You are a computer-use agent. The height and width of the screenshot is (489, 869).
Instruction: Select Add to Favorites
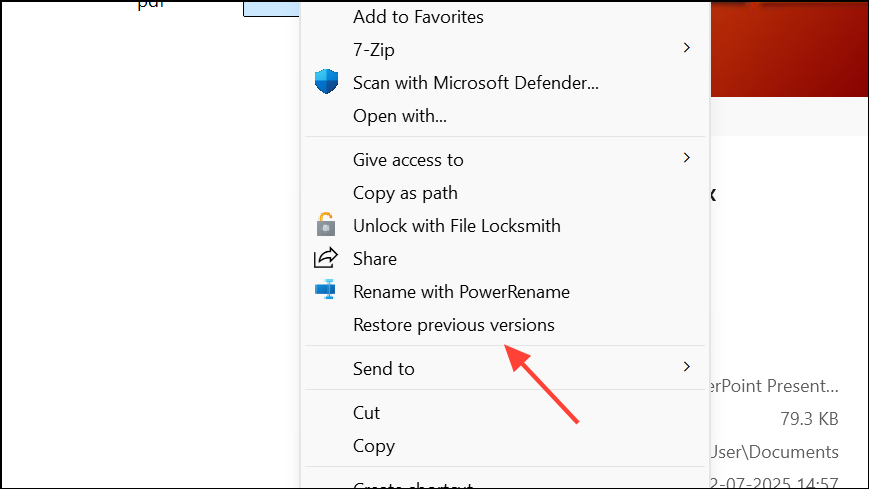tap(418, 17)
